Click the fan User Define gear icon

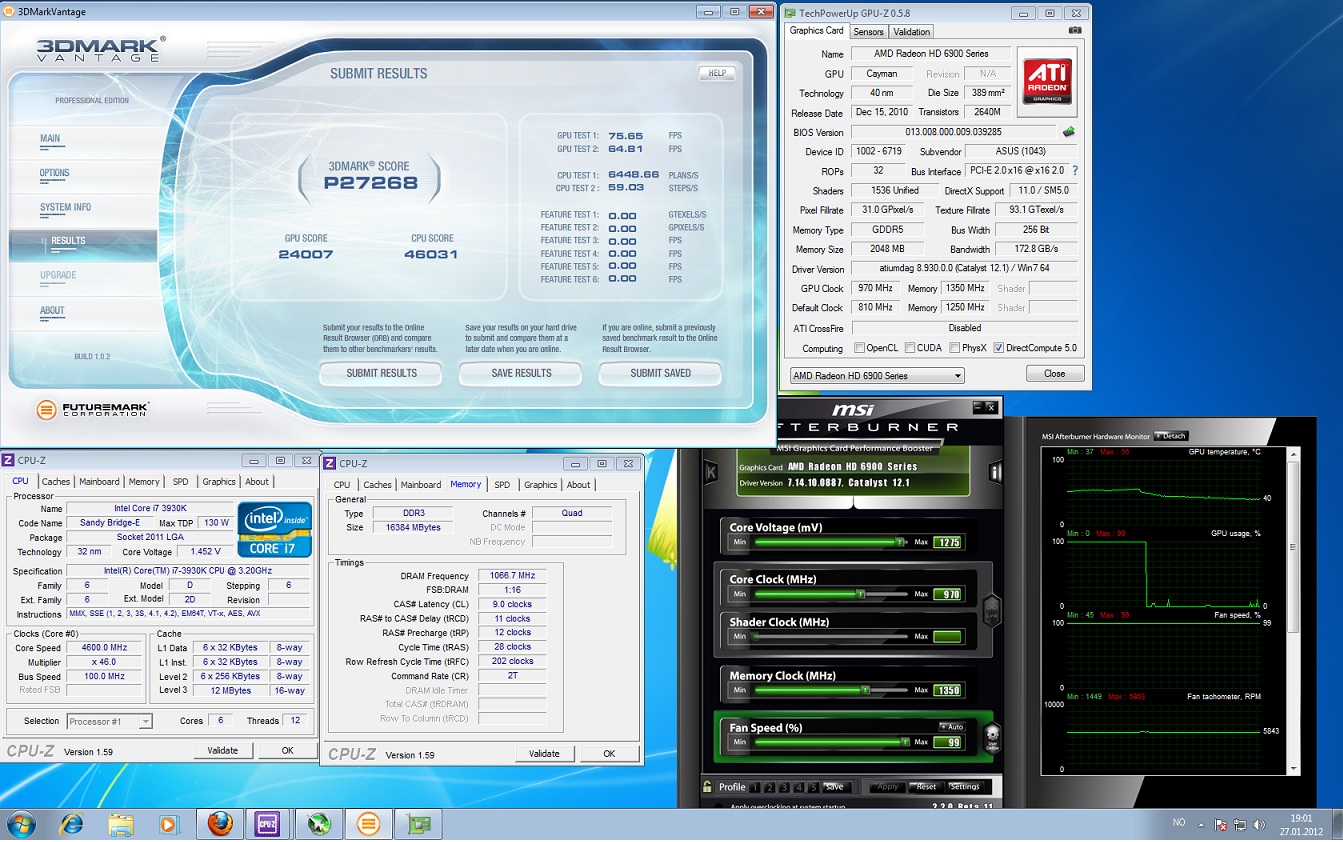point(992,739)
